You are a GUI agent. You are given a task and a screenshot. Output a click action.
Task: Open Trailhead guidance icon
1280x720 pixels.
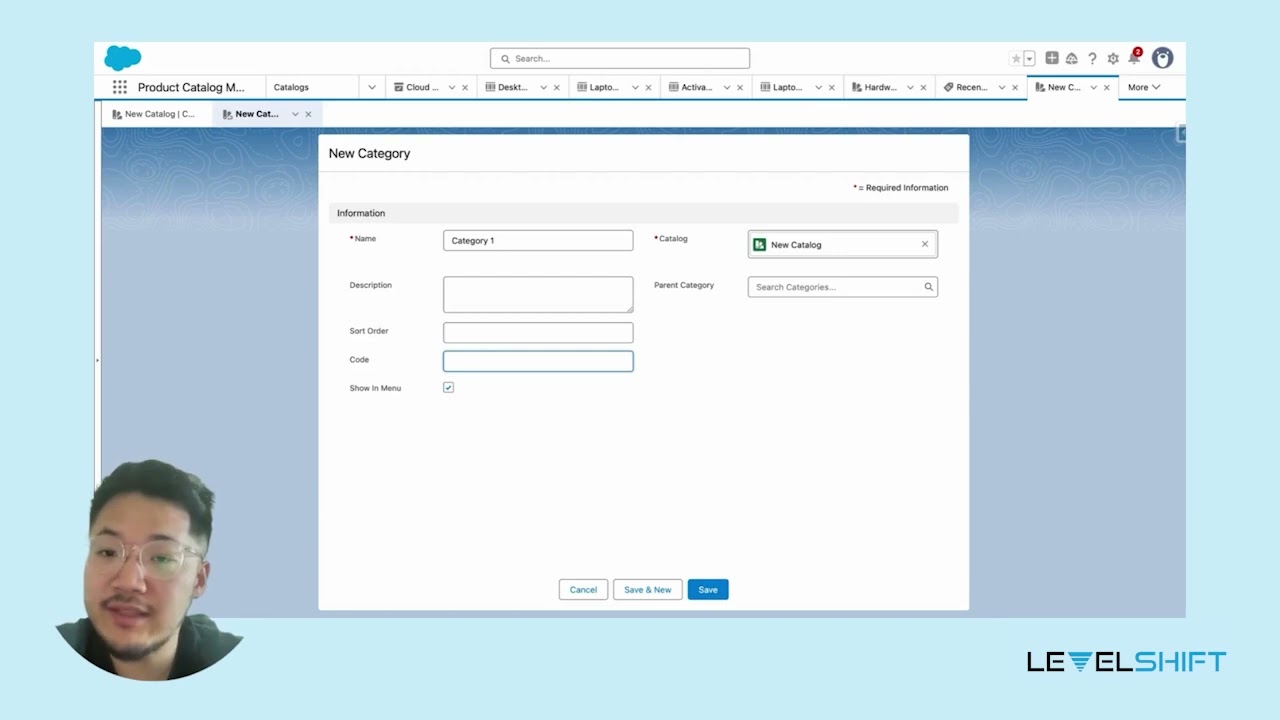(x=1072, y=59)
